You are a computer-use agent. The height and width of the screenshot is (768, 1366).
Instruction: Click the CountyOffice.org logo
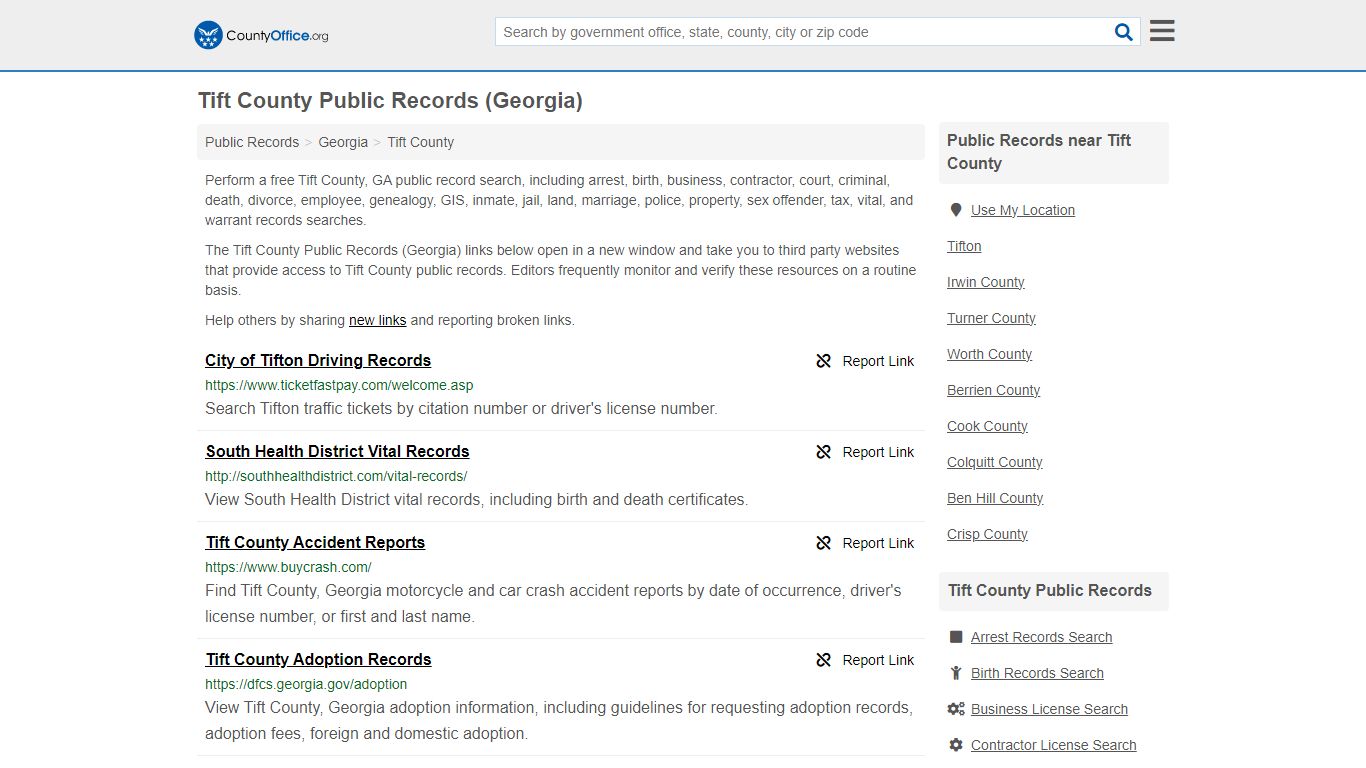click(261, 35)
